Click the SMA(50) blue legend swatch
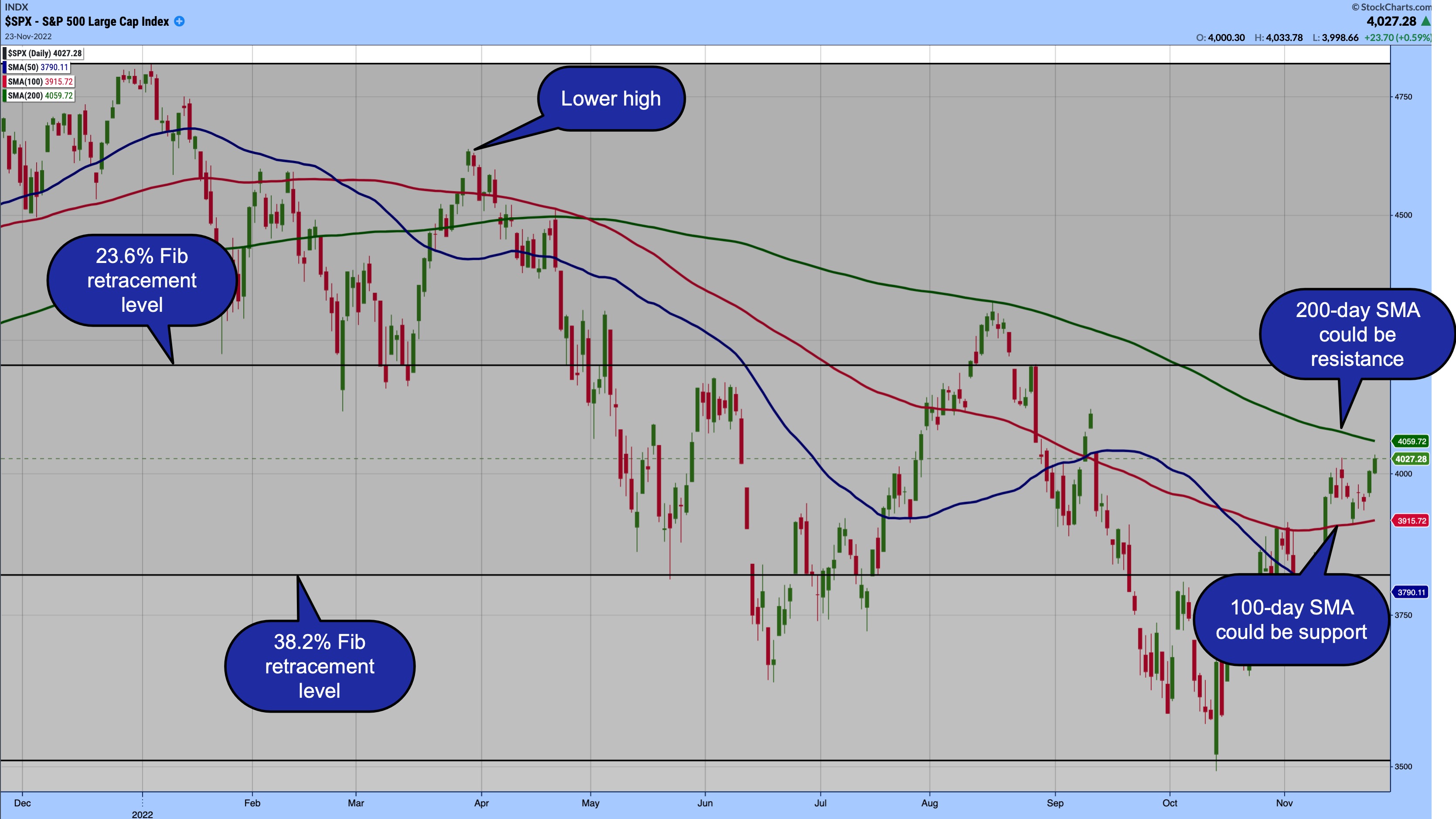 [4, 67]
